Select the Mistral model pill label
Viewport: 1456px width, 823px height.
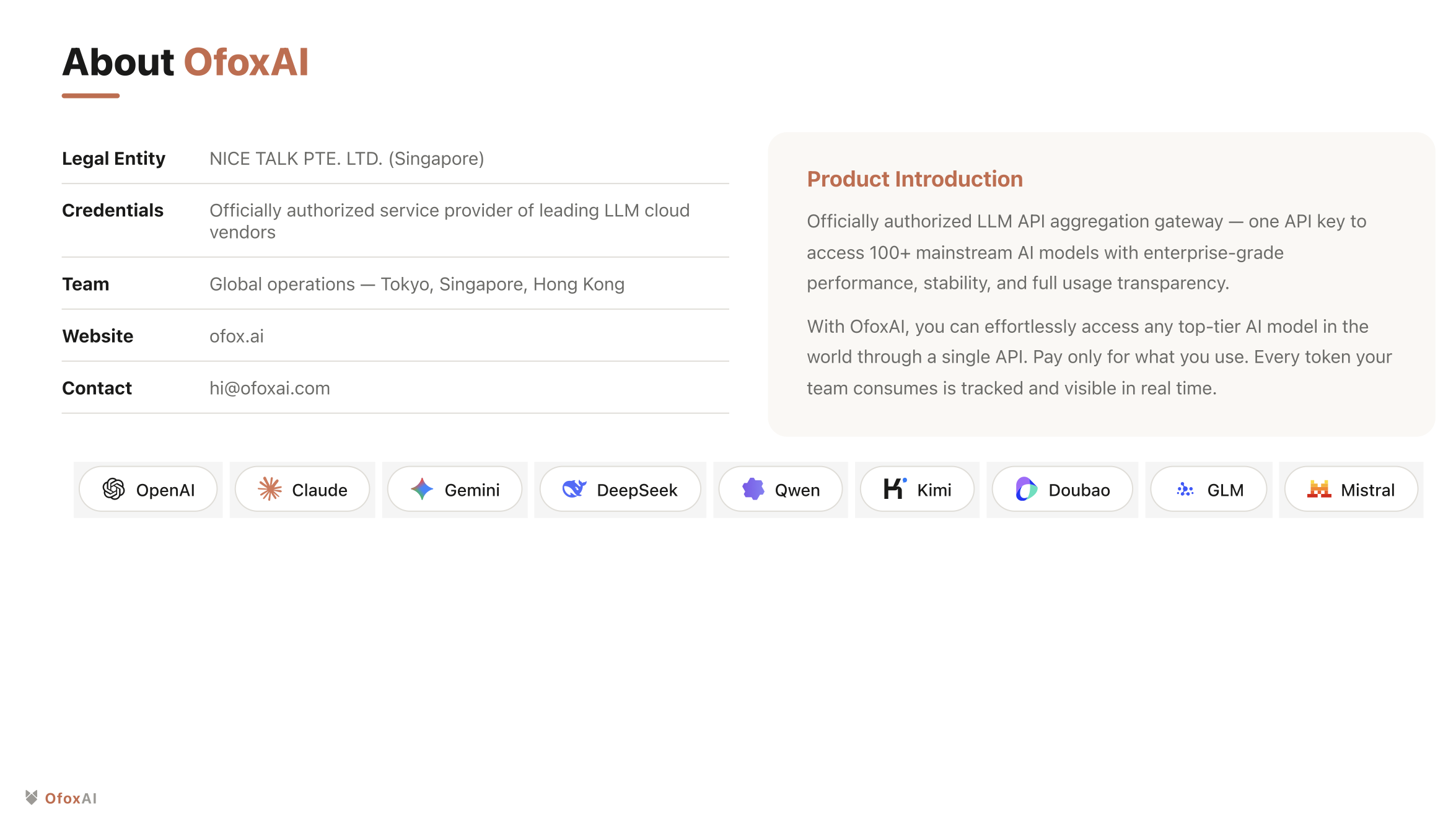click(x=1367, y=490)
